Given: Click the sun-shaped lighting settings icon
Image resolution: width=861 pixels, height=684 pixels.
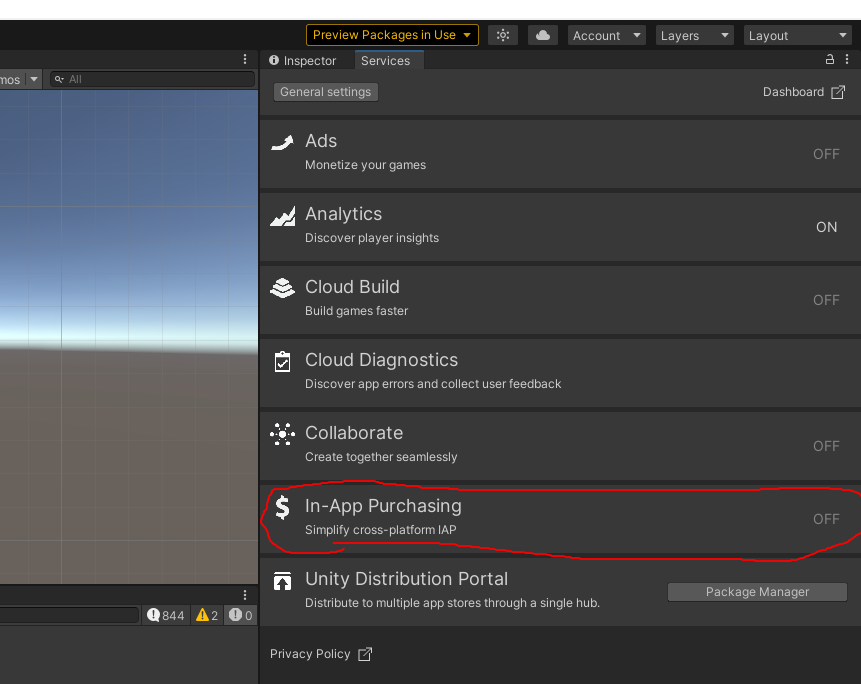Looking at the screenshot, I should (502, 35).
